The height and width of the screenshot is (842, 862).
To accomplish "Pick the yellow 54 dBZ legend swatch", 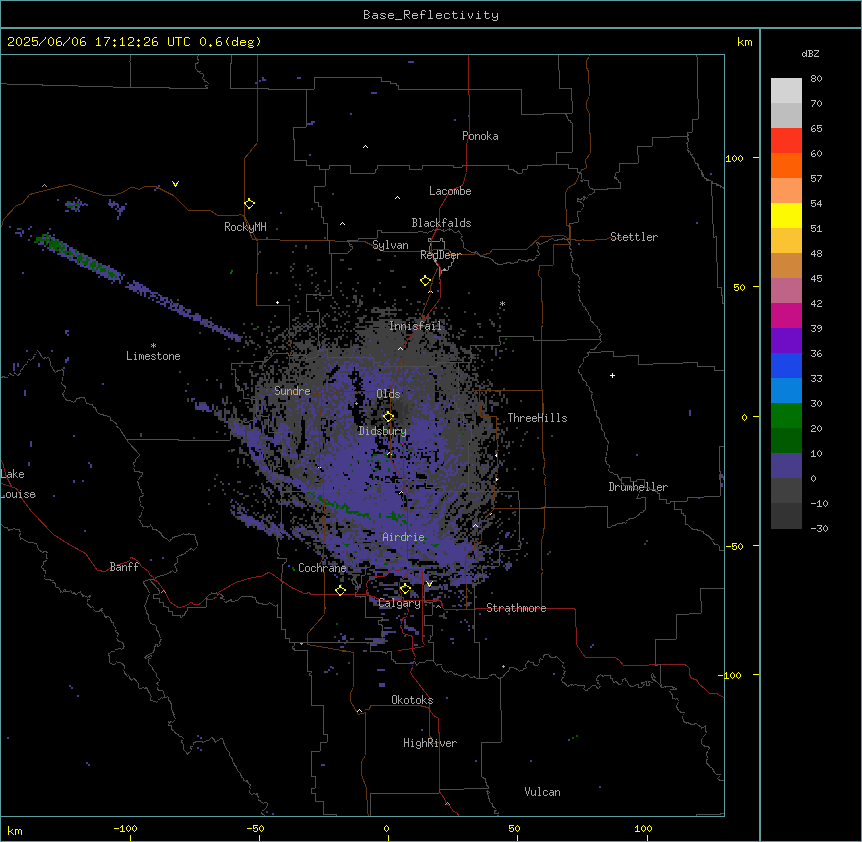I will [786, 215].
